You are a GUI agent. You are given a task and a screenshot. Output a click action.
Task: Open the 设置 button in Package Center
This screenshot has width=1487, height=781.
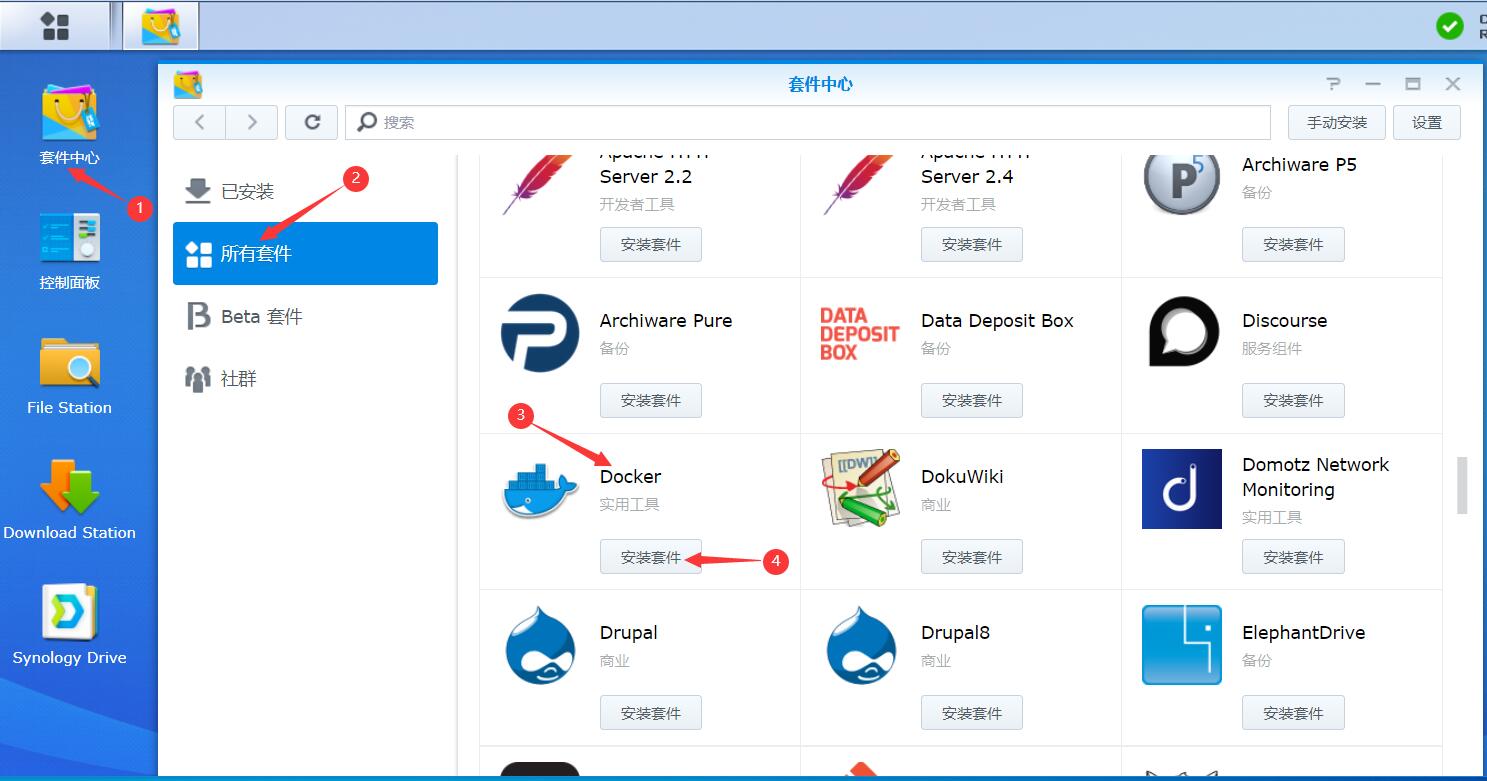(1427, 122)
